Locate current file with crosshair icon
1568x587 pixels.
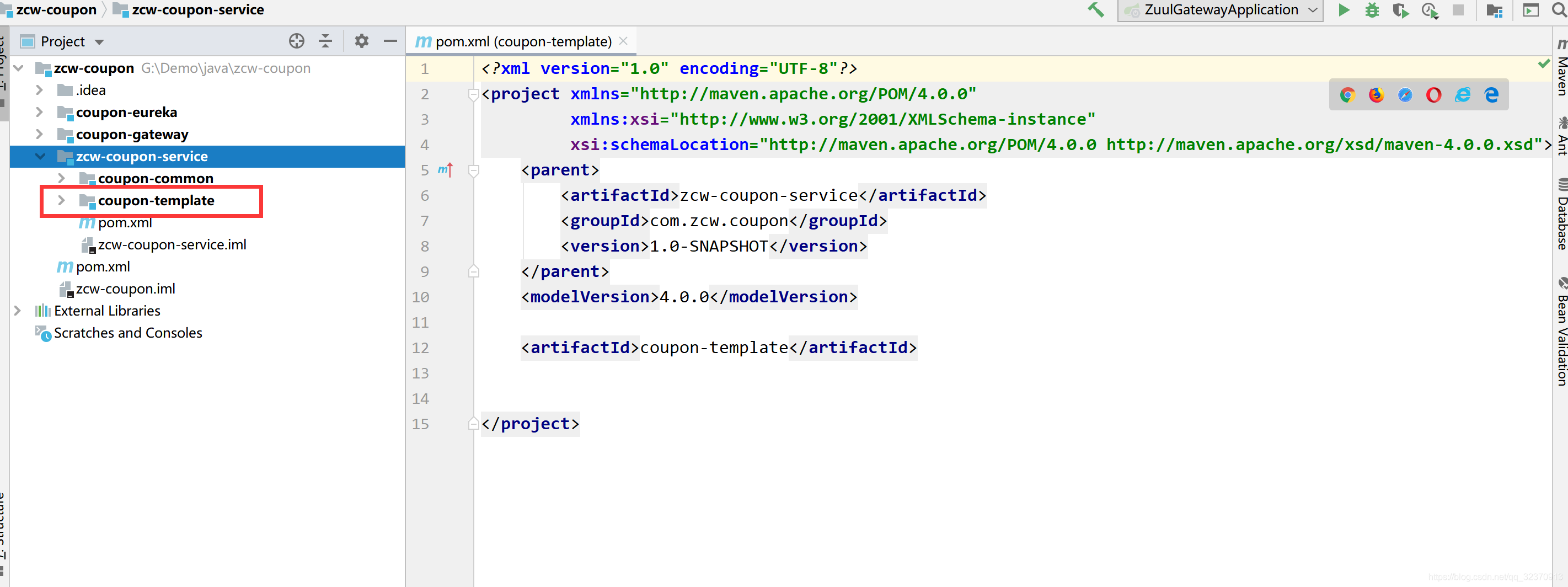296,41
